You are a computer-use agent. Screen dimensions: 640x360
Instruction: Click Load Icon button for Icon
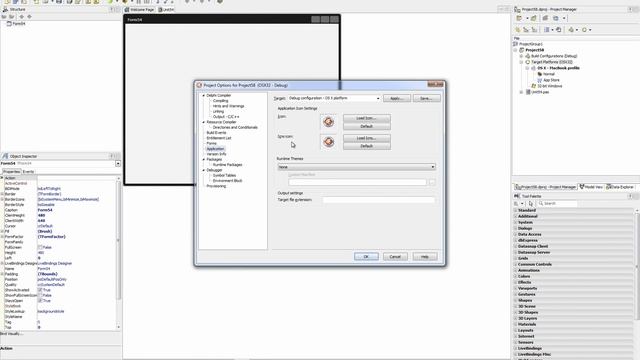click(x=367, y=118)
